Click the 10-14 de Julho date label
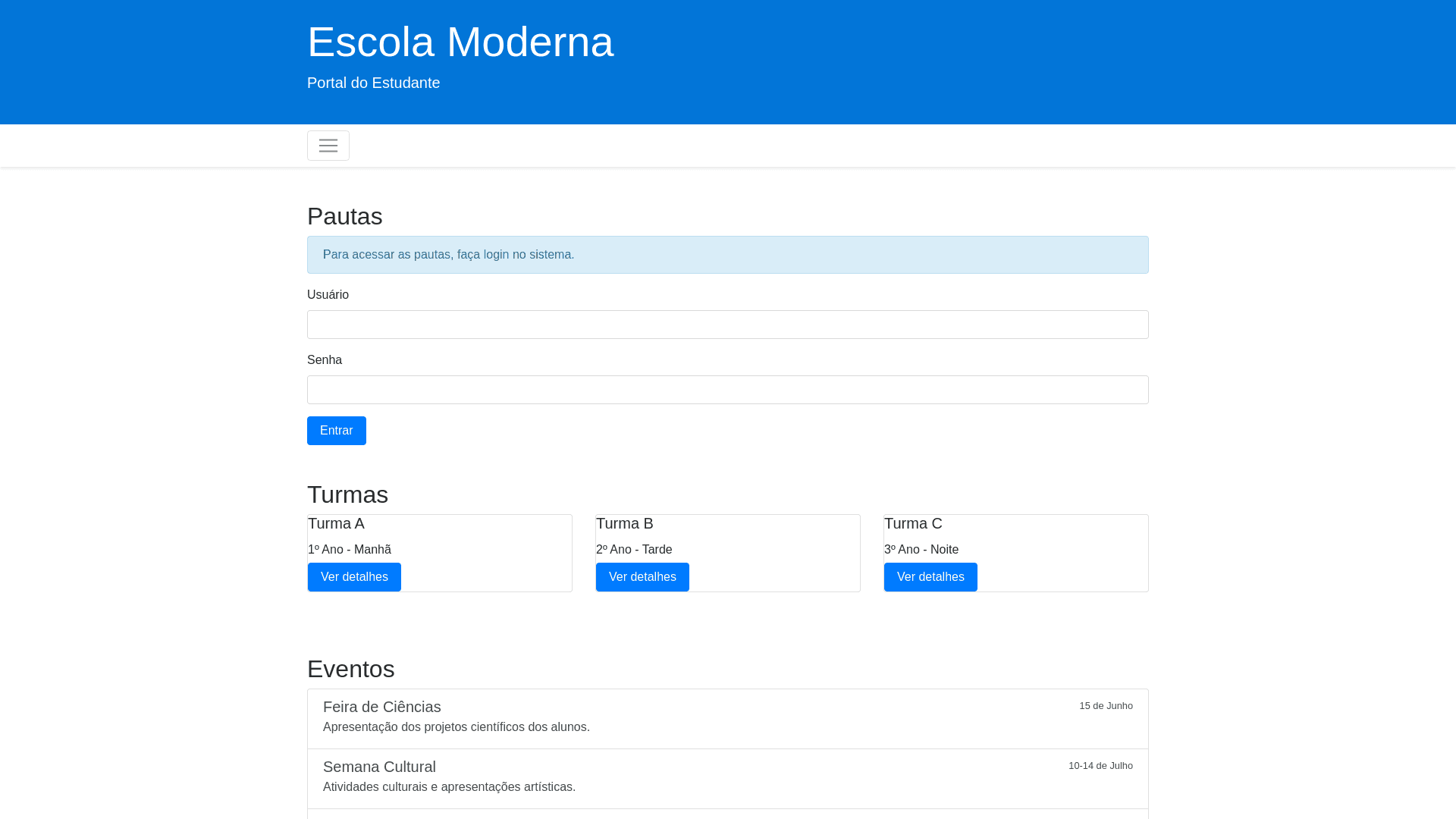Viewport: 1456px width, 819px height. pyautogui.click(x=1100, y=766)
